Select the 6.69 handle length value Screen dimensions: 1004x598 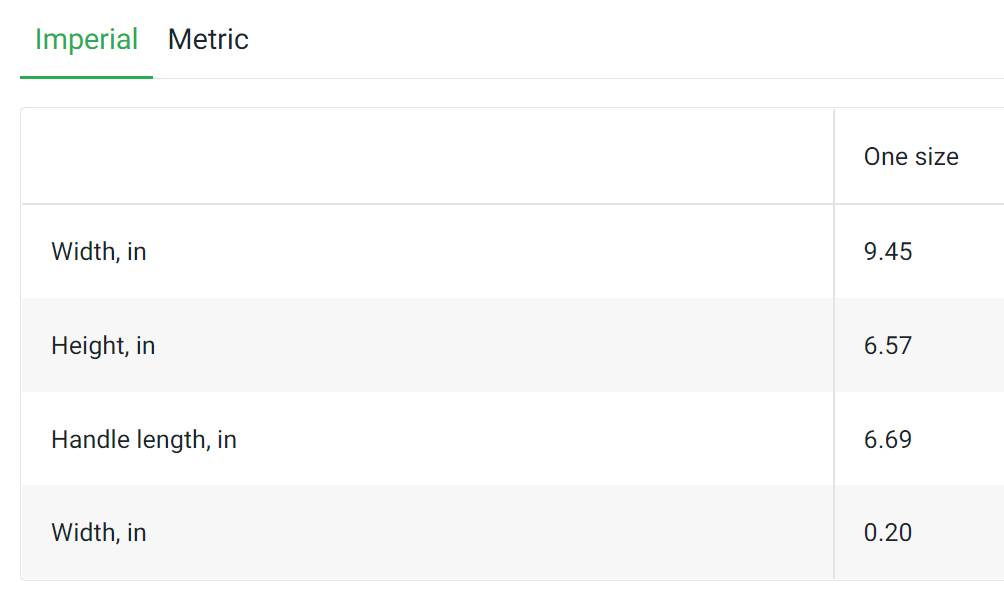coord(888,440)
